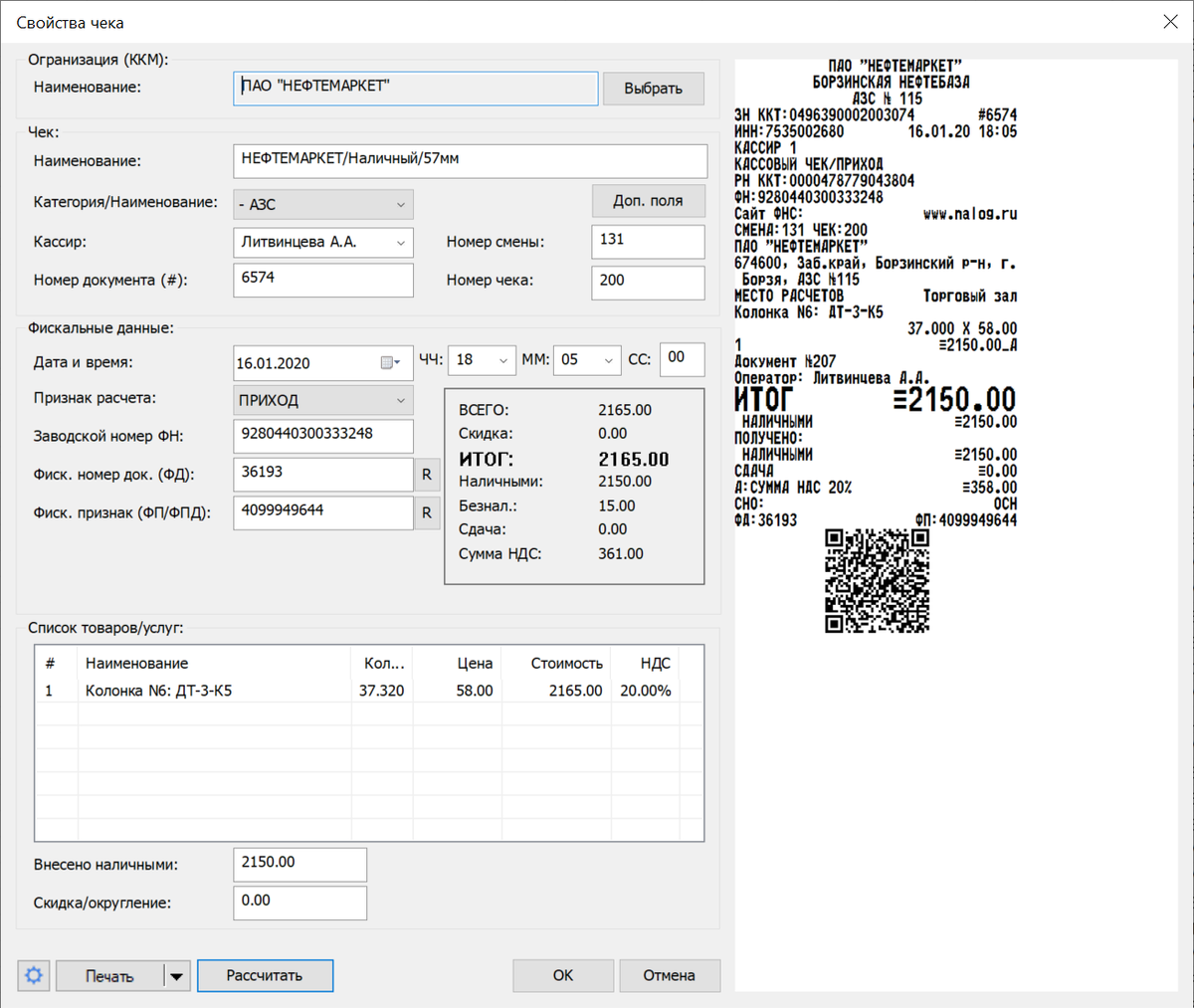
Task: Open the calendar picker in date field
Action: pyautogui.click(x=390, y=363)
